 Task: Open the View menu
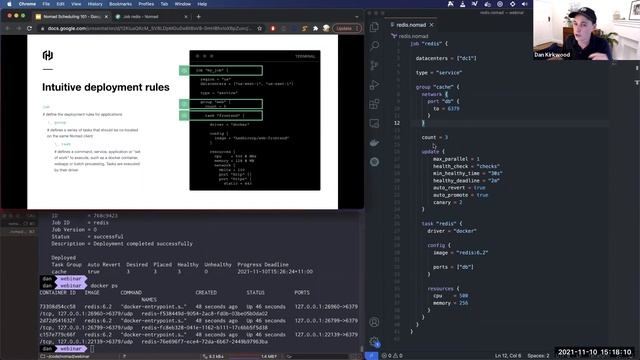click(76, 4)
